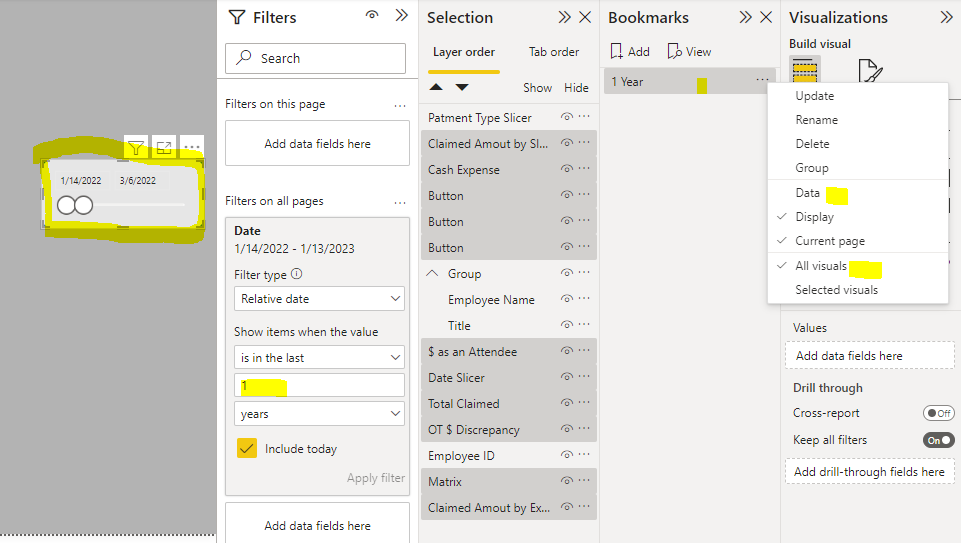Collapse the Group layer in Selection
Image resolution: width=961 pixels, height=543 pixels.
[x=432, y=273]
